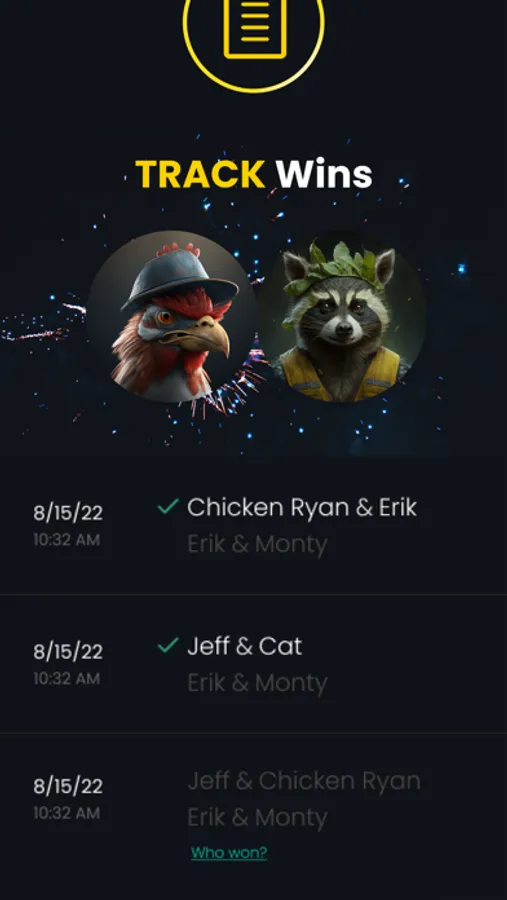Viewport: 507px width, 900px height.
Task: Pick Erik & Monty in second match
Action: [257, 683]
